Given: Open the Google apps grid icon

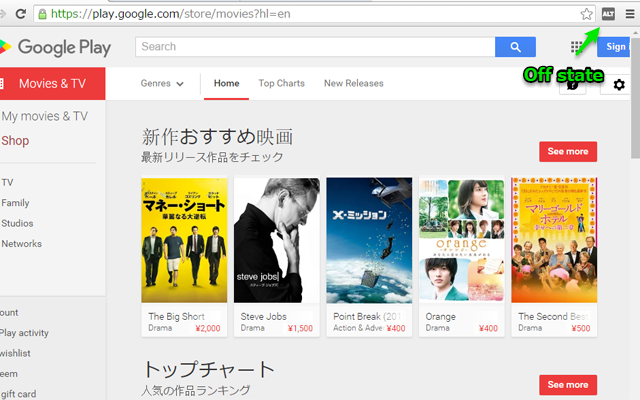Looking at the screenshot, I should point(576,47).
